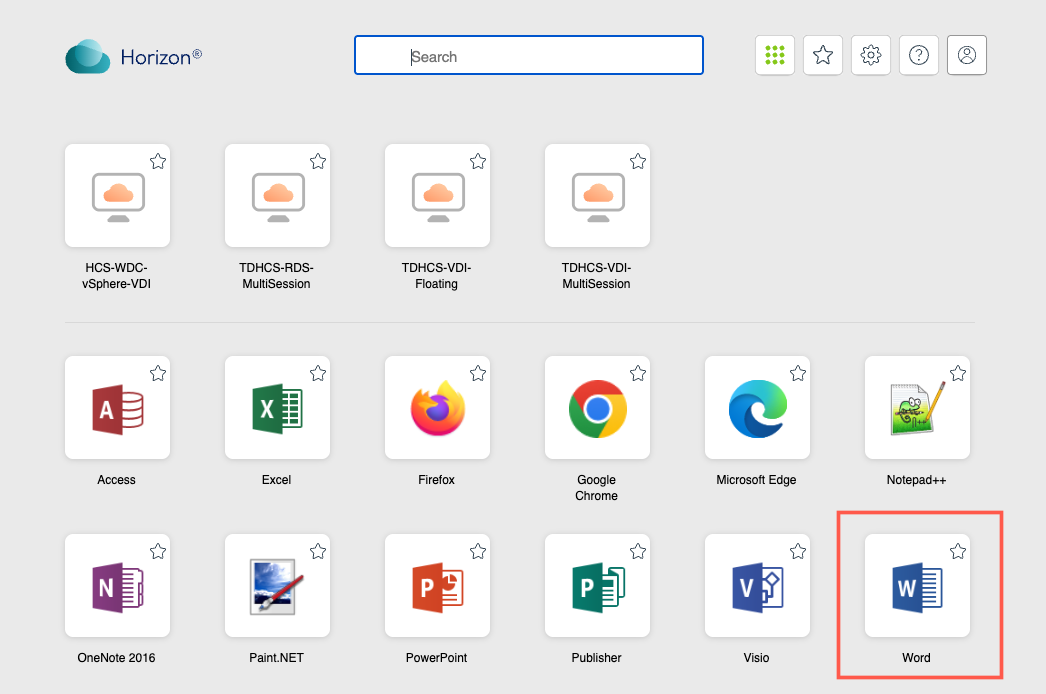Launch HCS-WDC-vSphere-VDI desktop
Image resolution: width=1046 pixels, height=694 pixels.
pyautogui.click(x=117, y=196)
